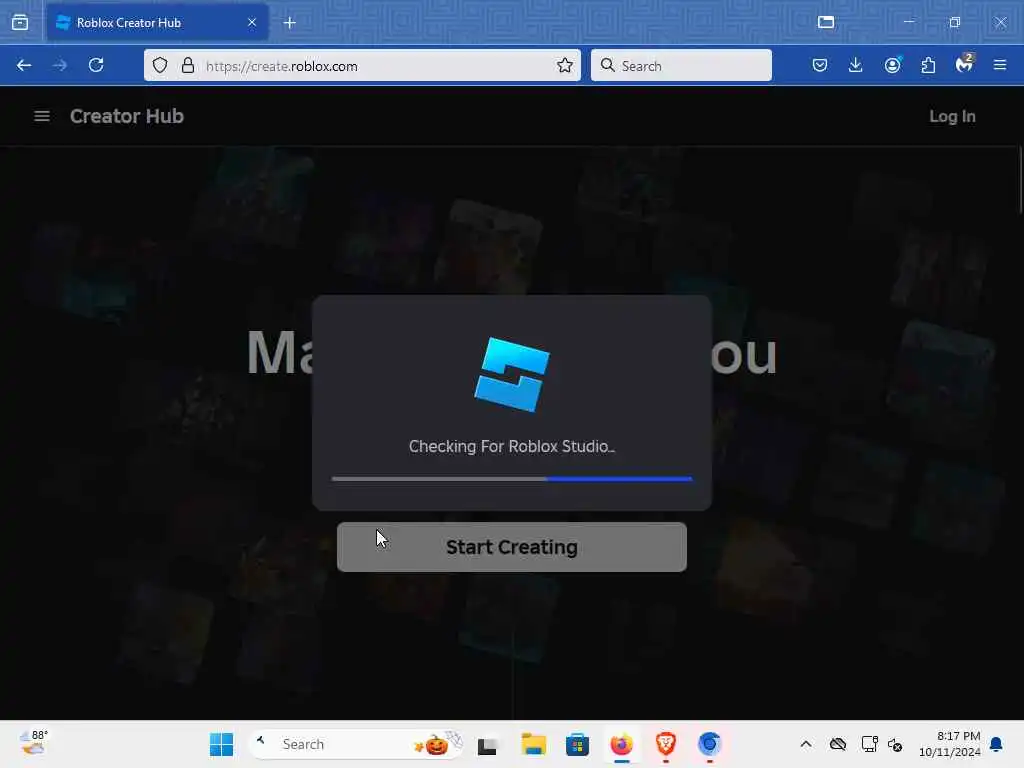Open the notification bell icon
The height and width of the screenshot is (768, 1024).
point(996,744)
